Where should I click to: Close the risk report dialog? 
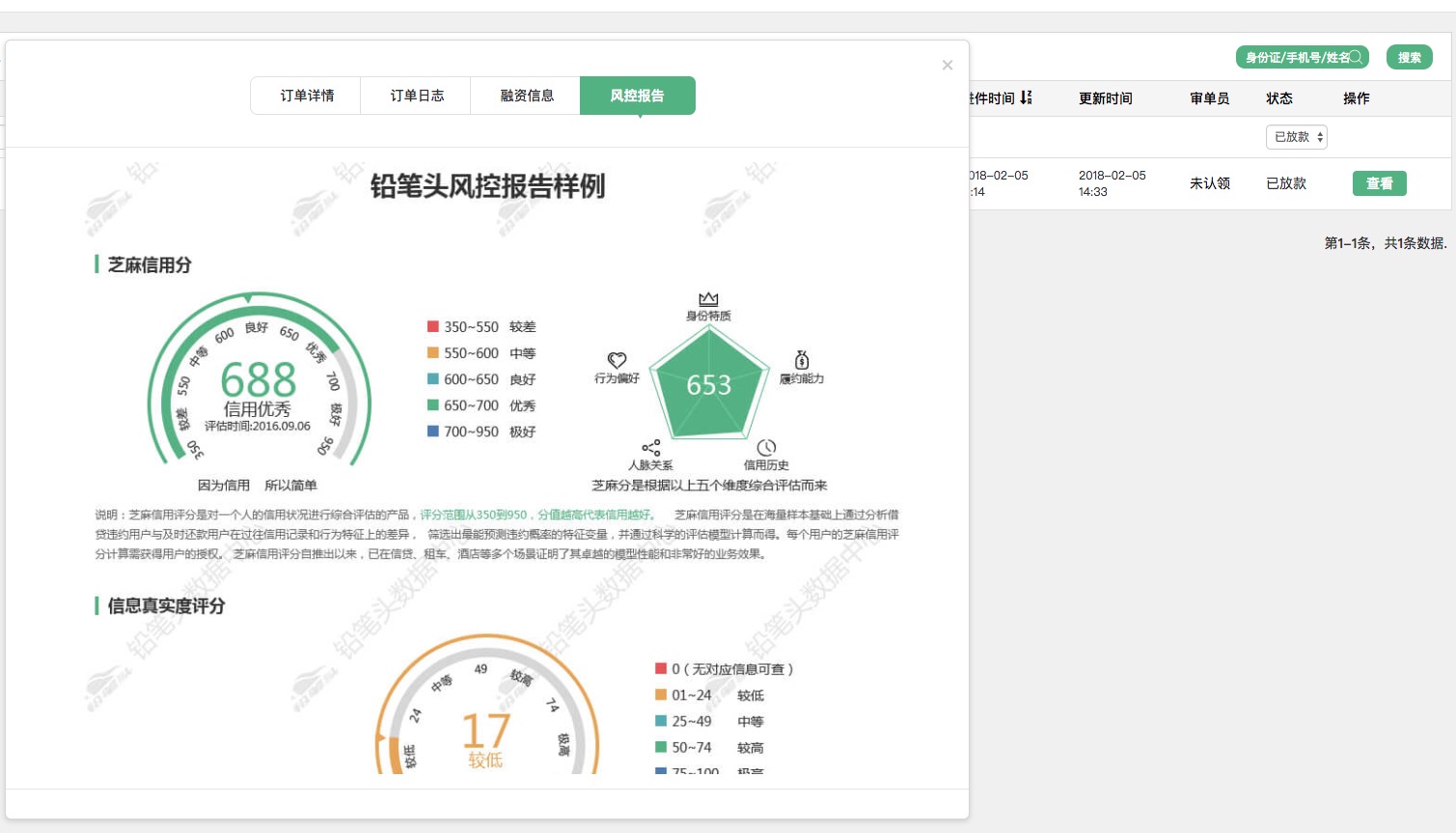point(948,66)
